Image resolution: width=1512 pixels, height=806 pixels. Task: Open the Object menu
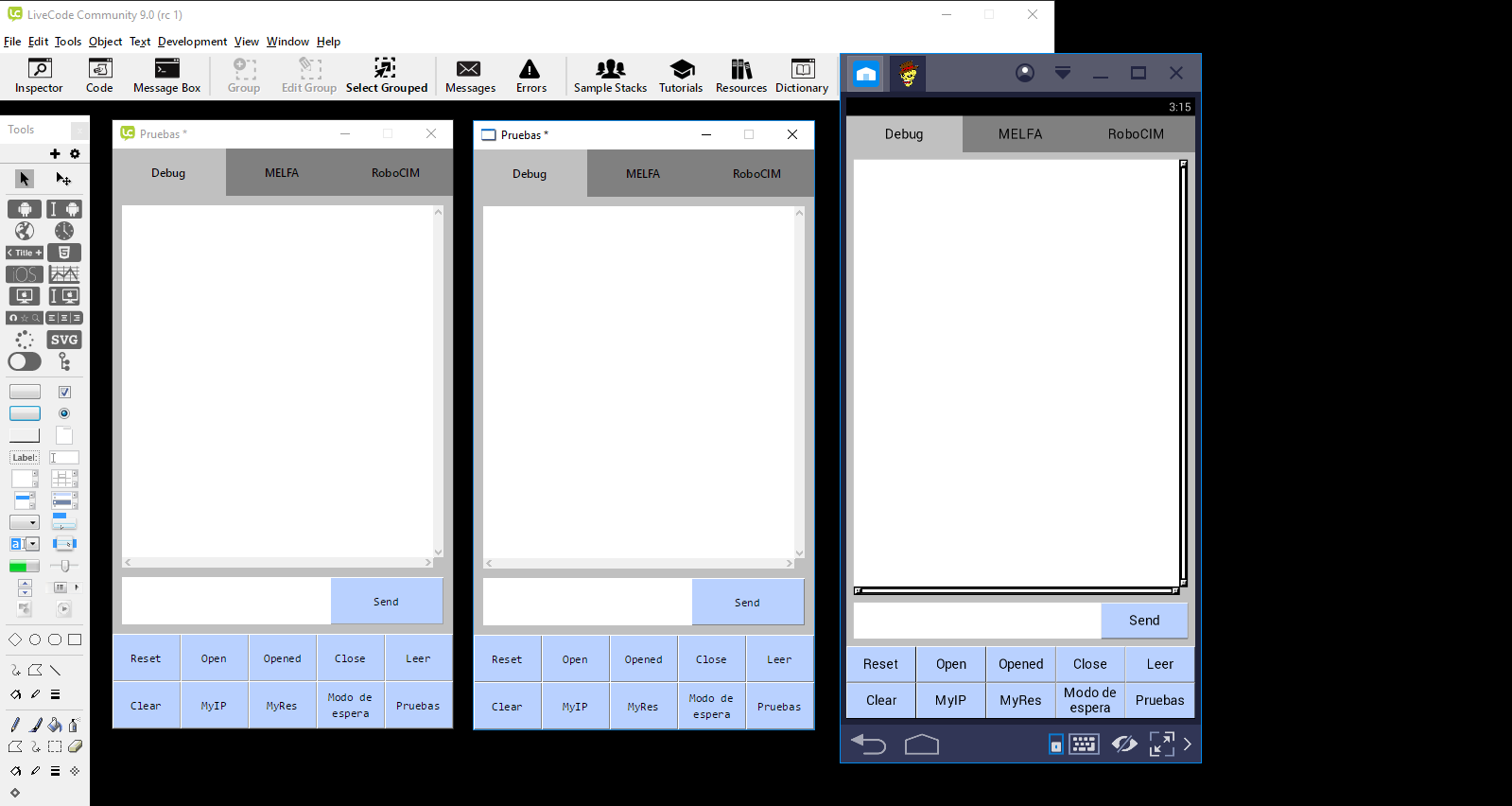coord(105,42)
